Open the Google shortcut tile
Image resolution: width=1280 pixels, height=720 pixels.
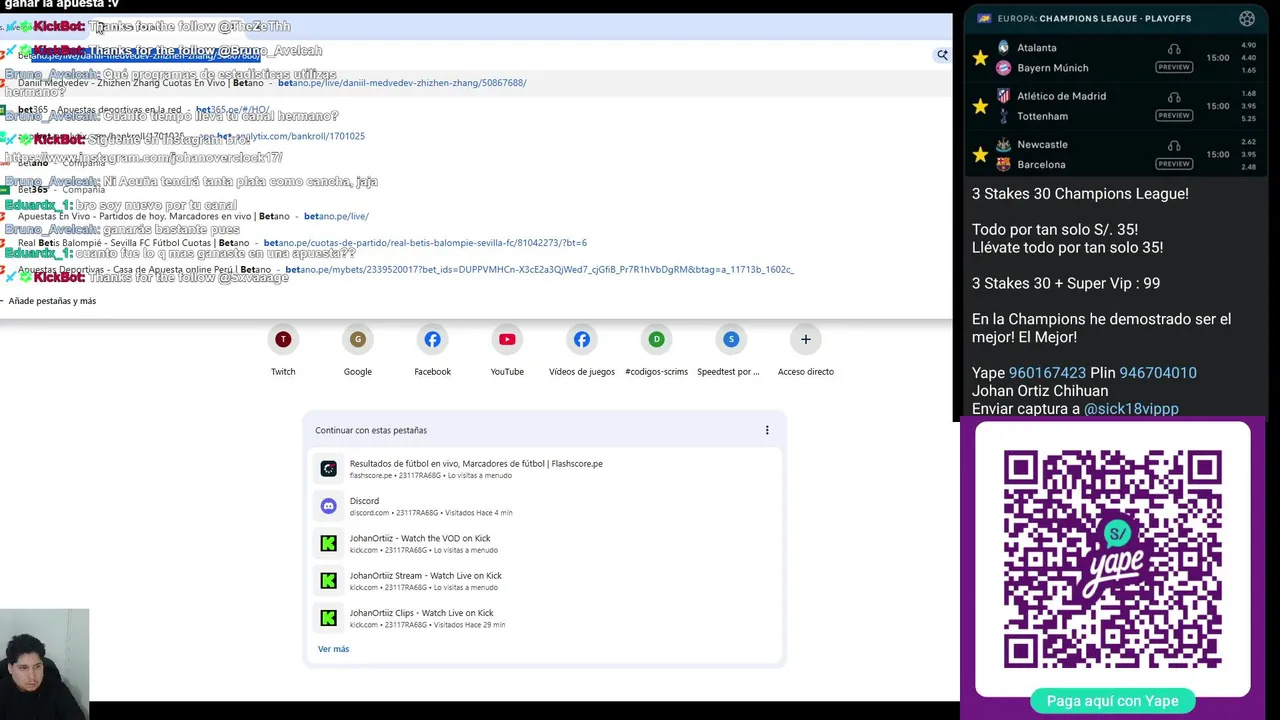(358, 350)
